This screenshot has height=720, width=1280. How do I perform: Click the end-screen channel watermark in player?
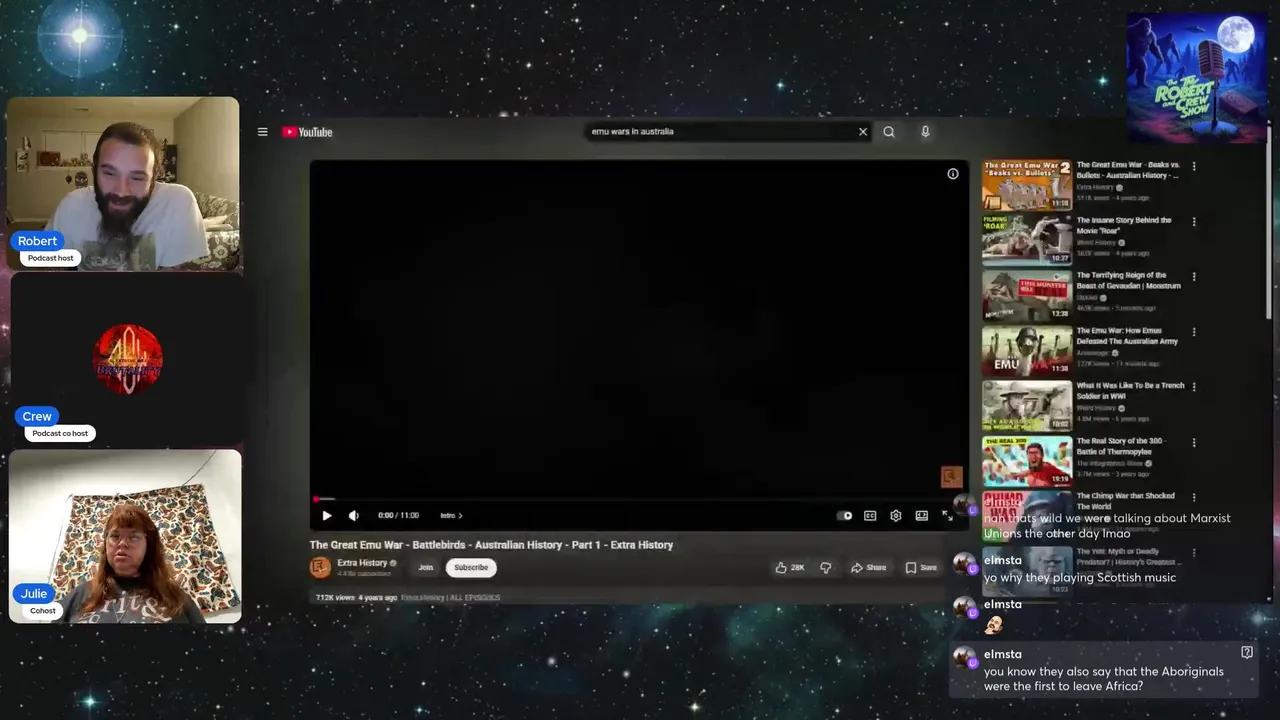pyautogui.click(x=951, y=477)
